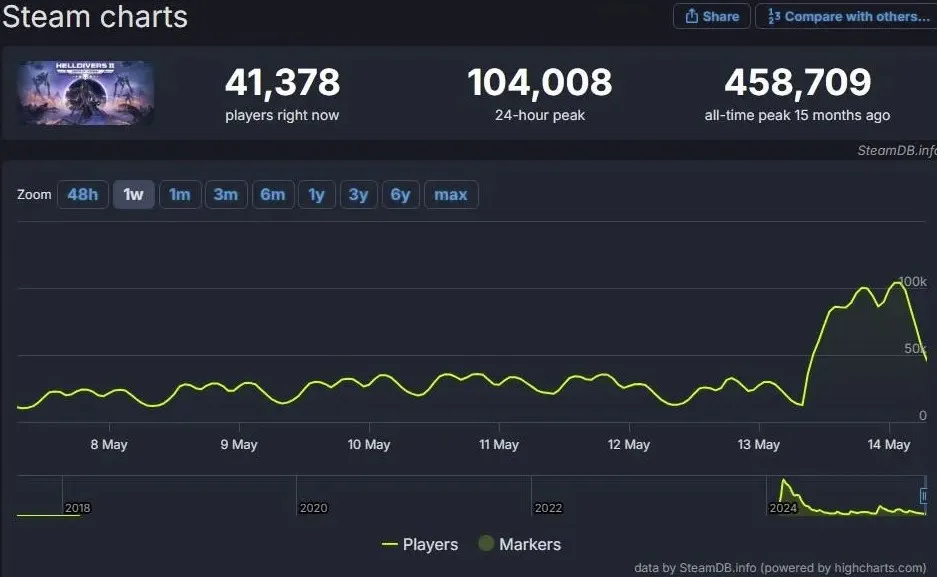
Task: Click the 458,709 all-time peak figure
Action: [x=798, y=82]
